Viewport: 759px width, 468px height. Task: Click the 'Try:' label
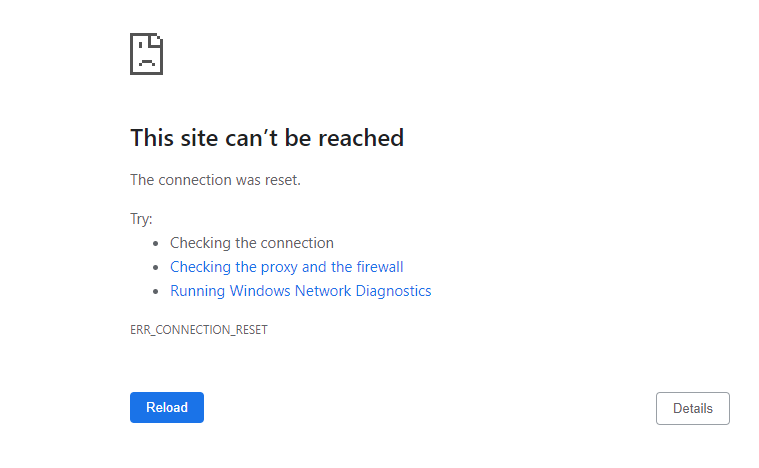[x=141, y=219]
